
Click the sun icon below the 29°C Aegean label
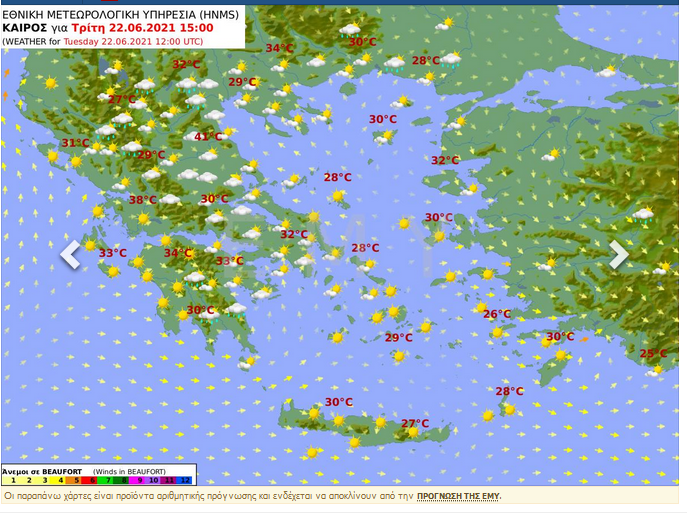point(399,355)
